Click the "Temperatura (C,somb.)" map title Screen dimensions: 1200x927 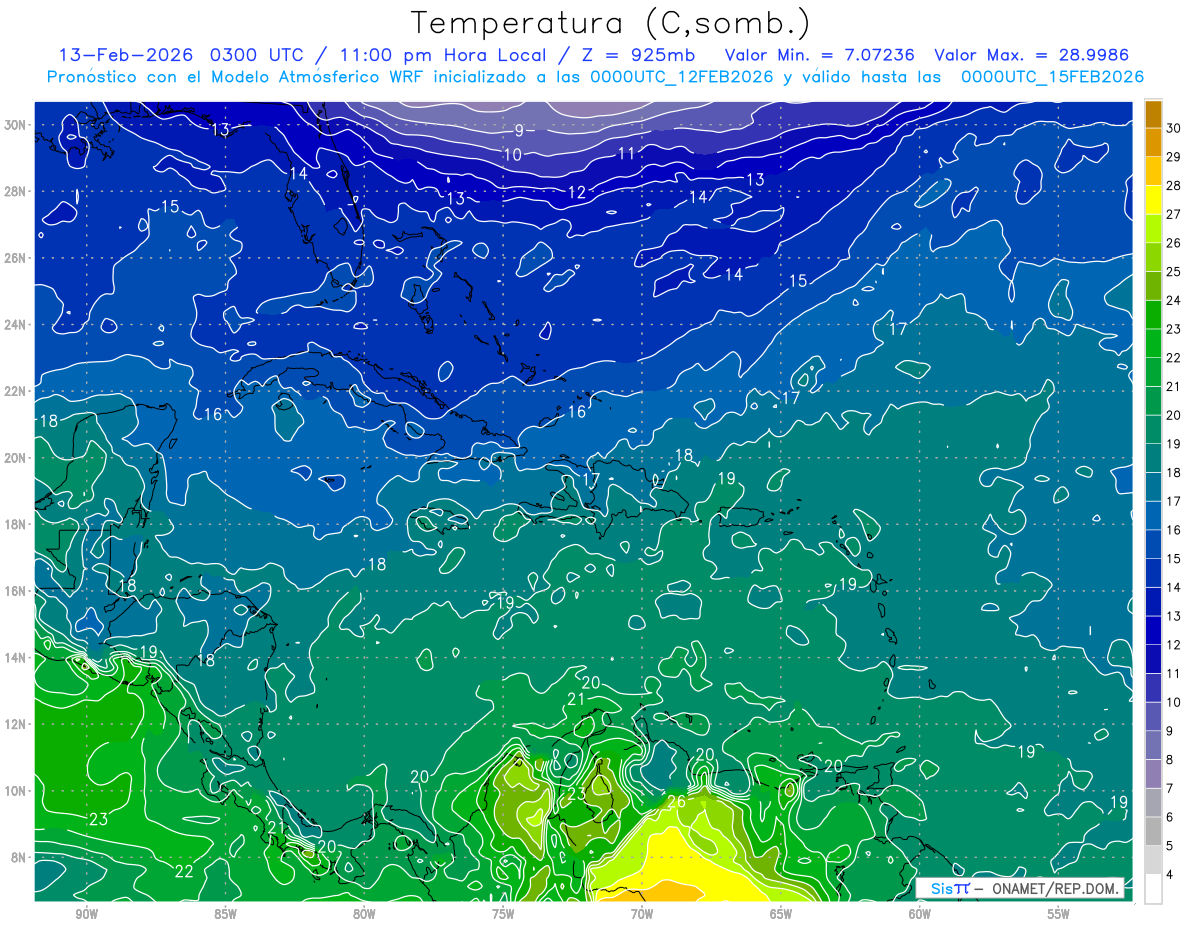[611, 23]
